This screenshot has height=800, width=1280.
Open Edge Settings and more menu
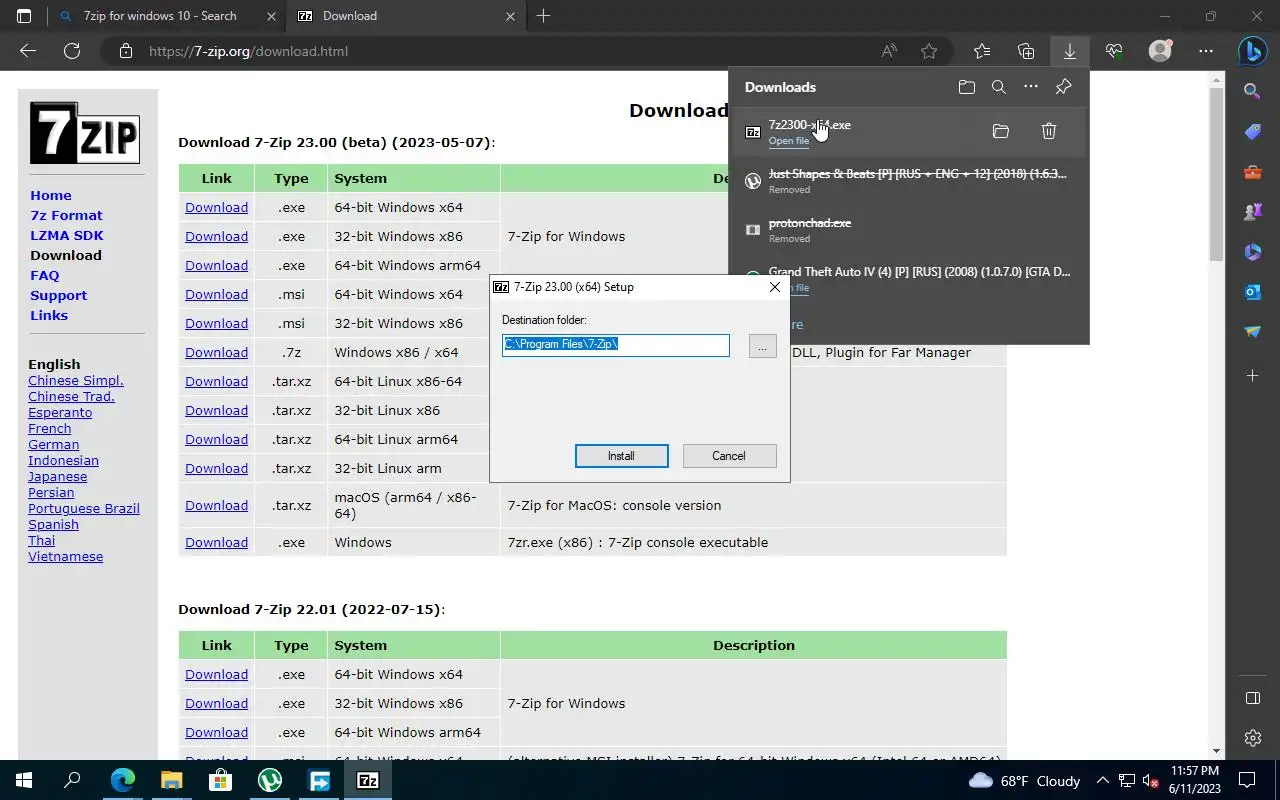coord(1206,51)
